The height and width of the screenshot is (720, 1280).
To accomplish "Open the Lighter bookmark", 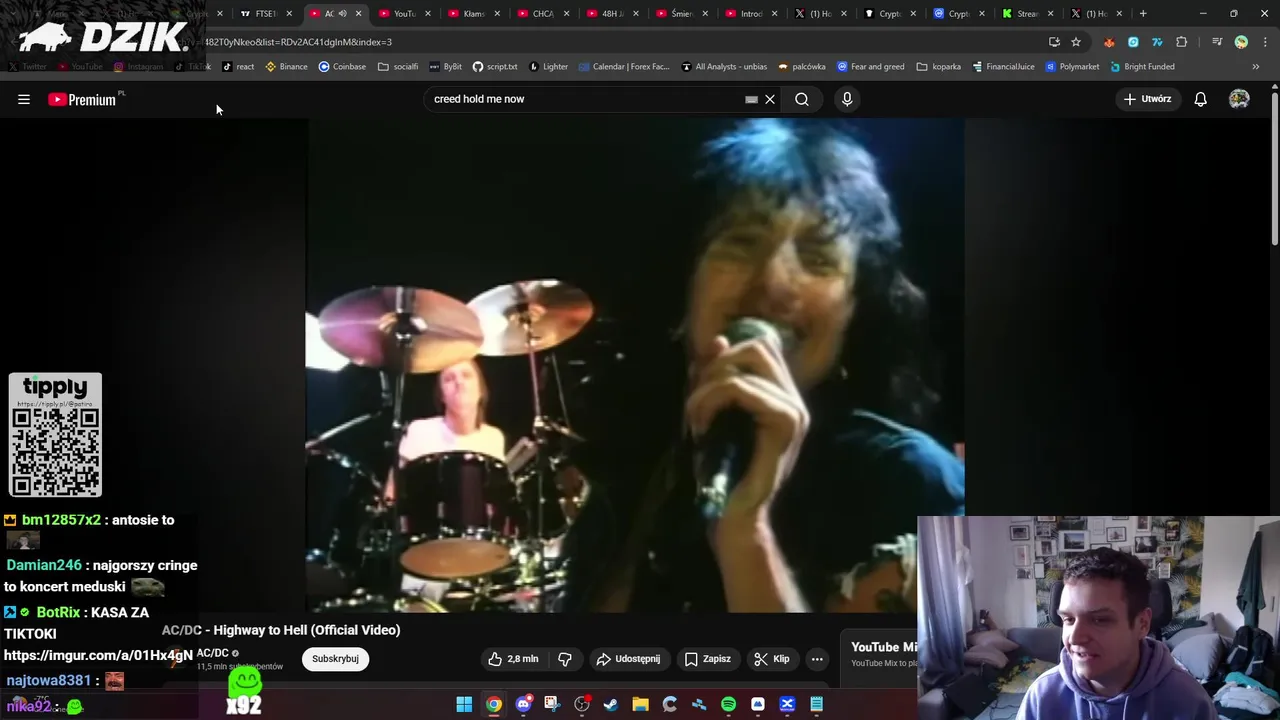I will 548,67.
